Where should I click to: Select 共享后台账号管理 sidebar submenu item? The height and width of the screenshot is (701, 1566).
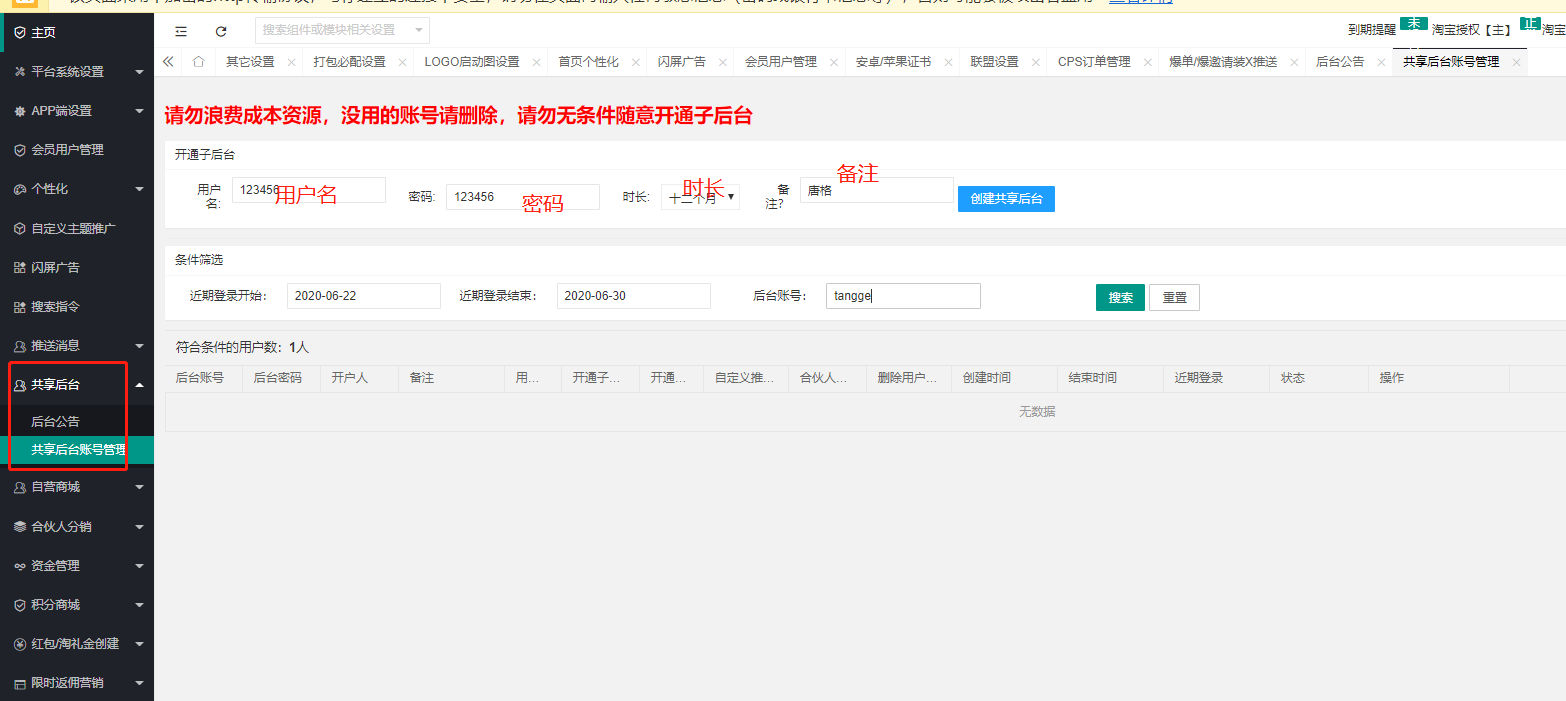click(x=77, y=450)
